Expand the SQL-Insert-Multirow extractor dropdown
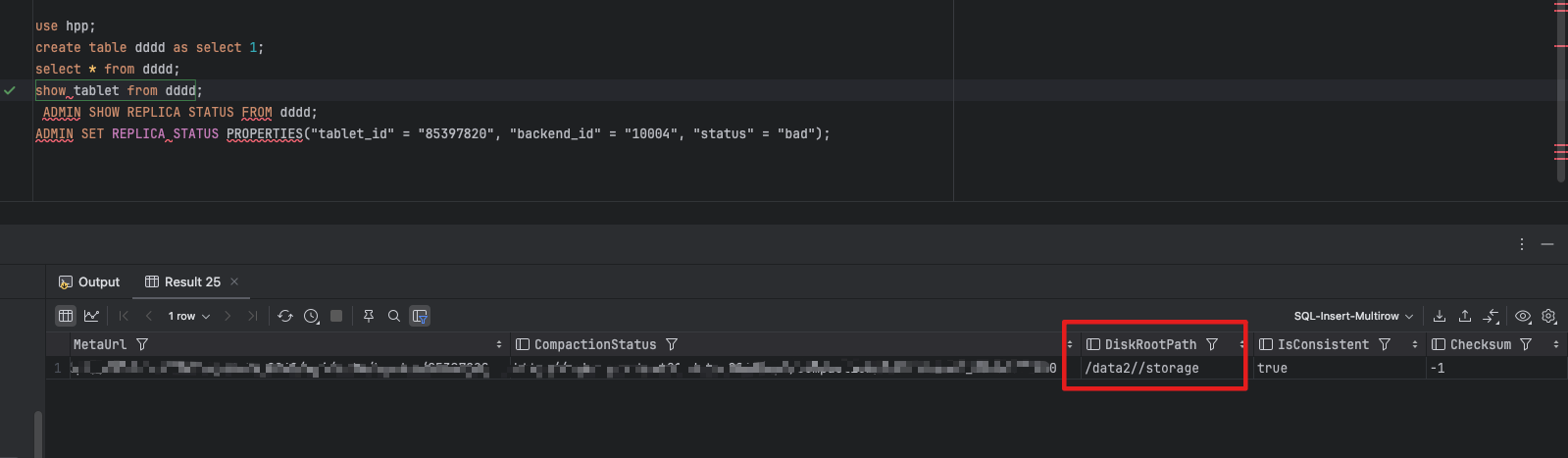 point(1353,316)
